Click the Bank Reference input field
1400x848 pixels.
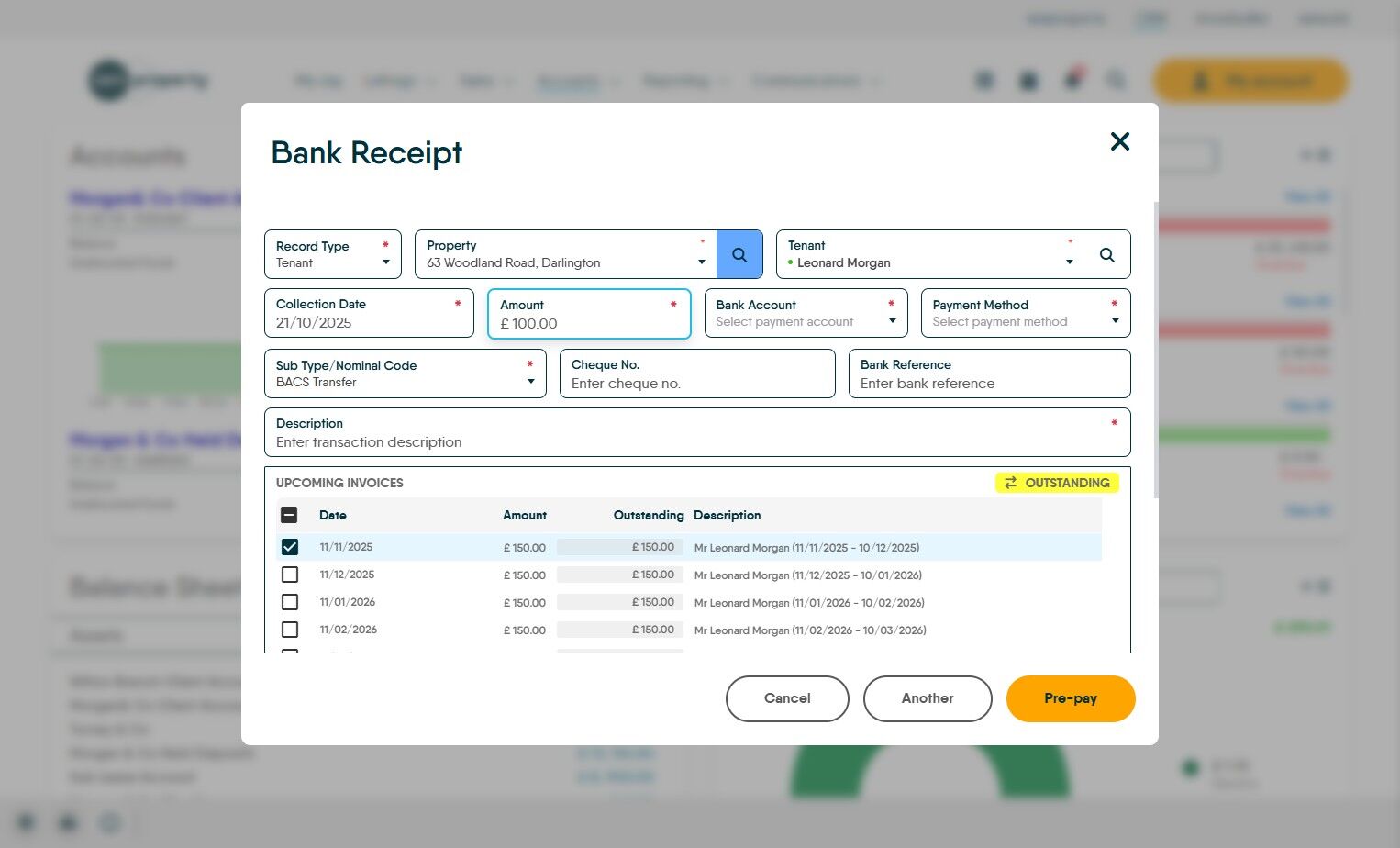point(990,374)
